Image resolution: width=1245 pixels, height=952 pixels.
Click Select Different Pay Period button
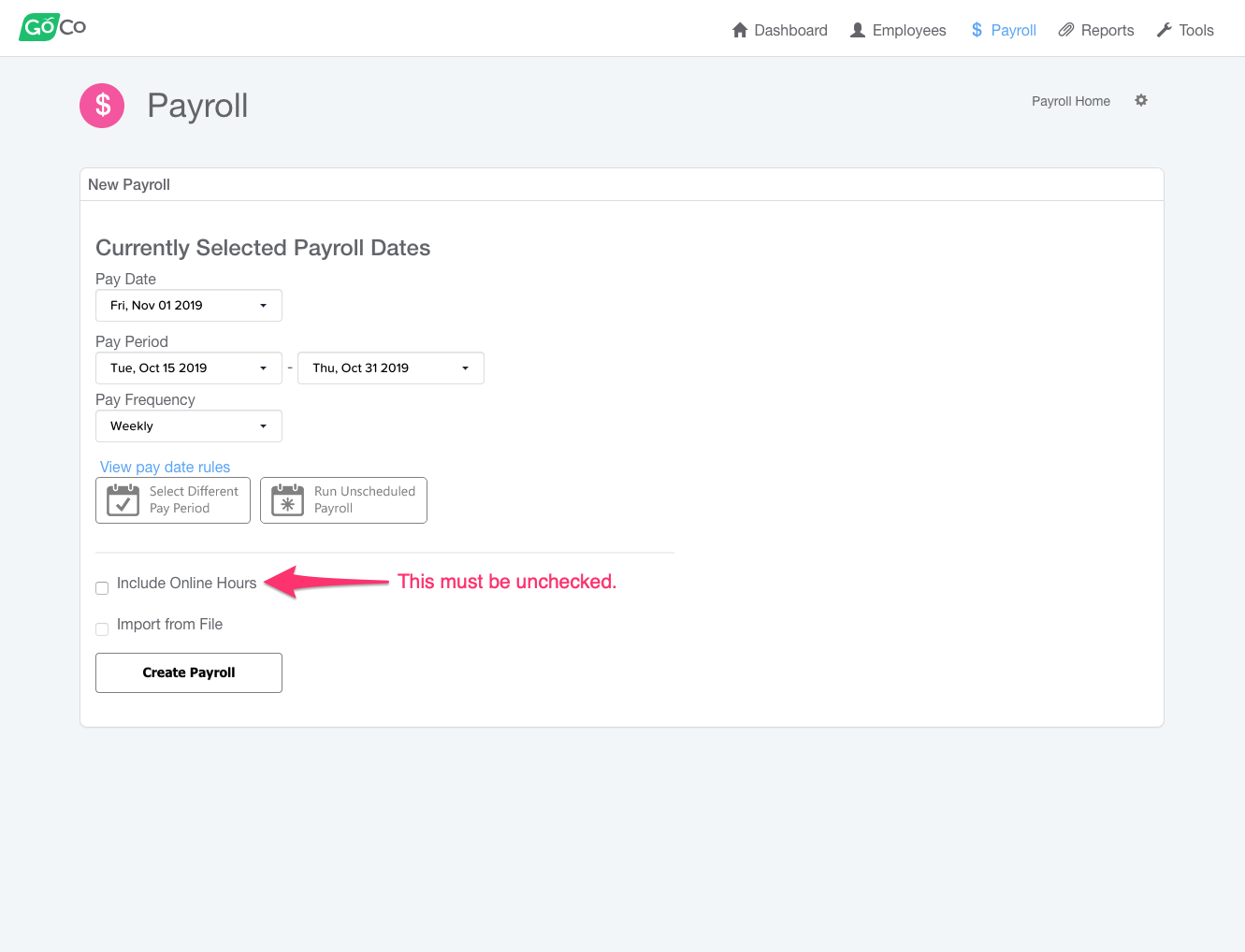click(173, 500)
